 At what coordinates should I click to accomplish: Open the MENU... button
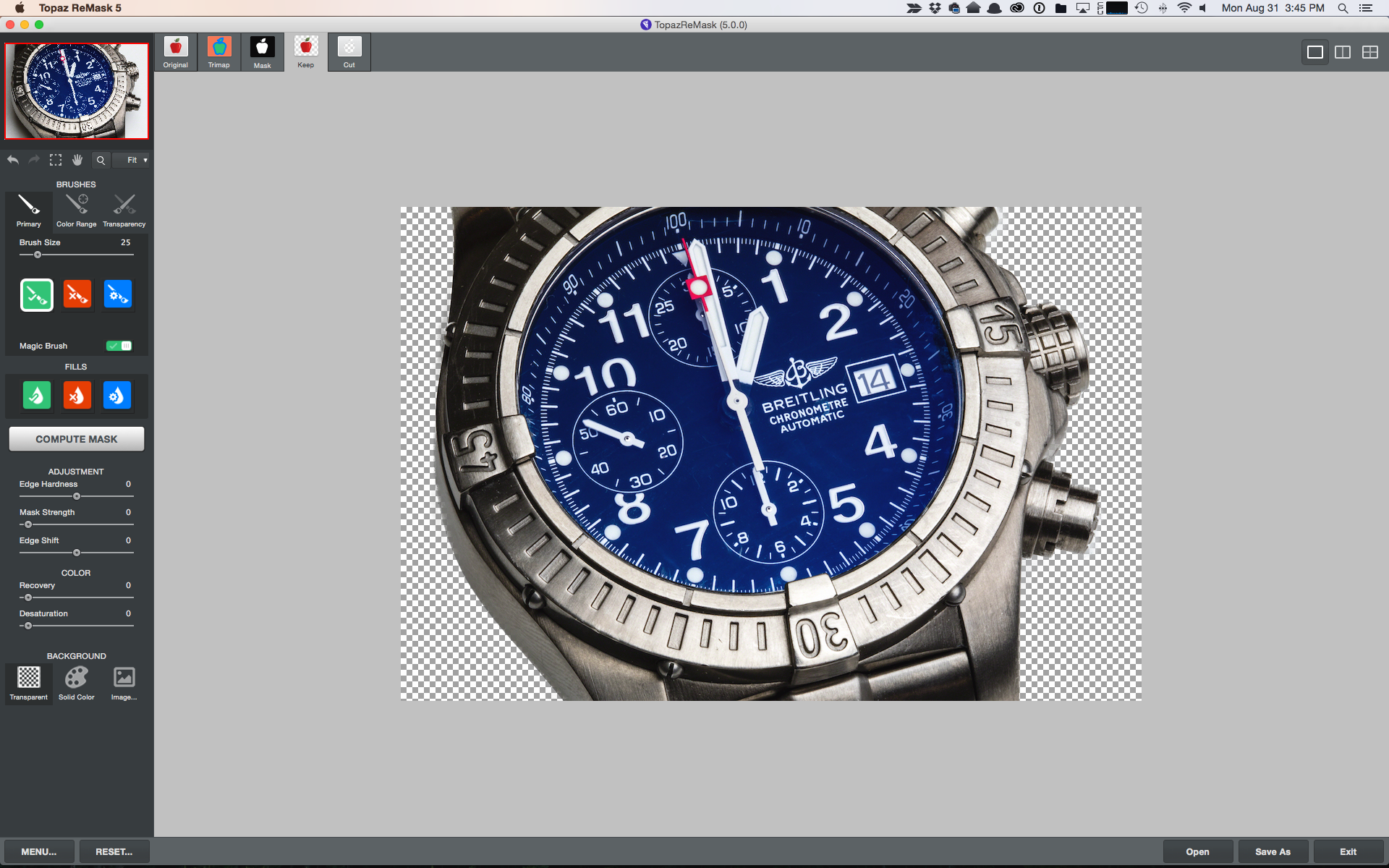coord(39,851)
